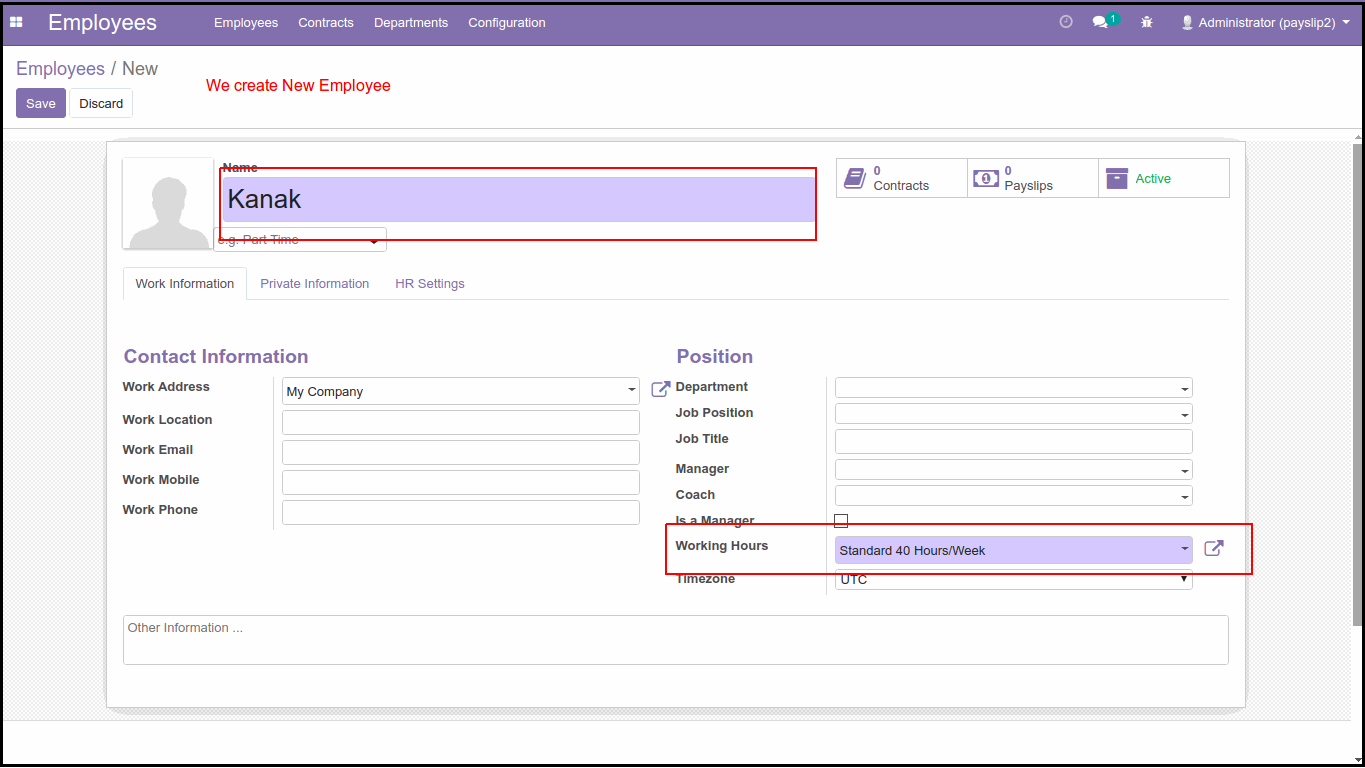1365x768 pixels.
Task: Open the 0 Payslips stat button
Action: 1033,178
